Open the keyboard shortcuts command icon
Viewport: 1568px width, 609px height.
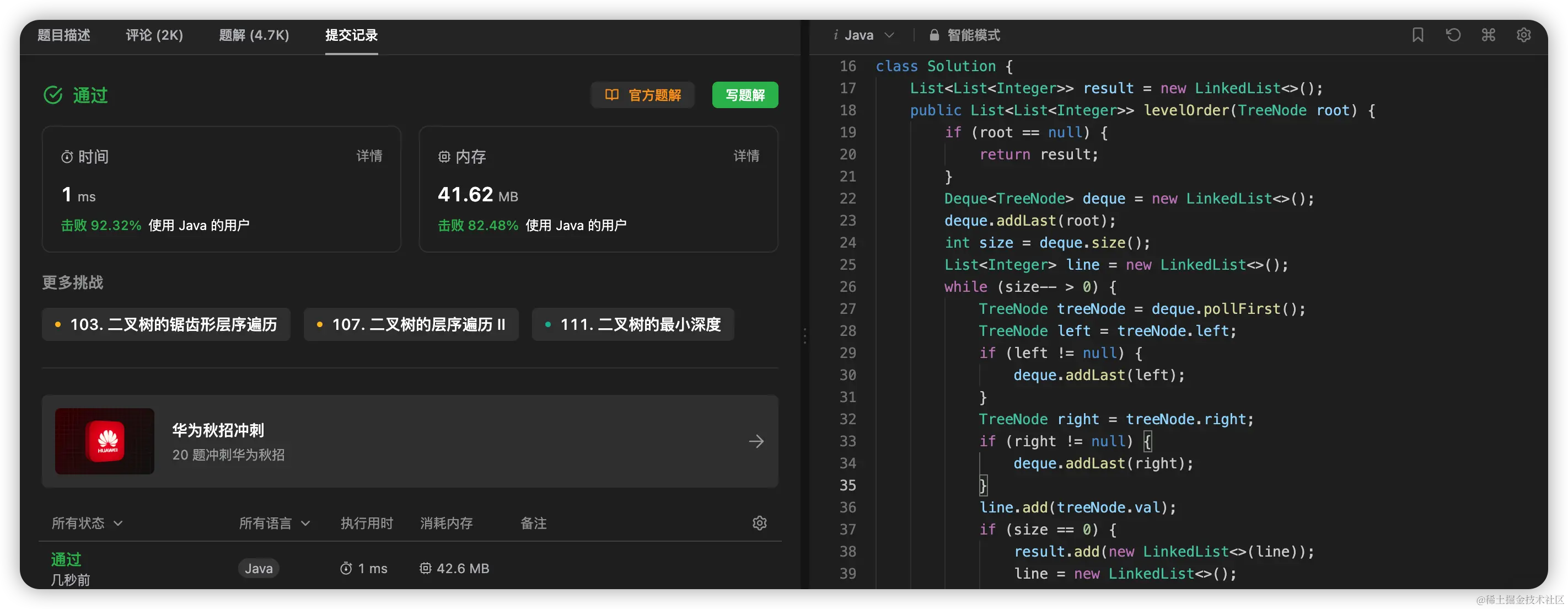1488,35
